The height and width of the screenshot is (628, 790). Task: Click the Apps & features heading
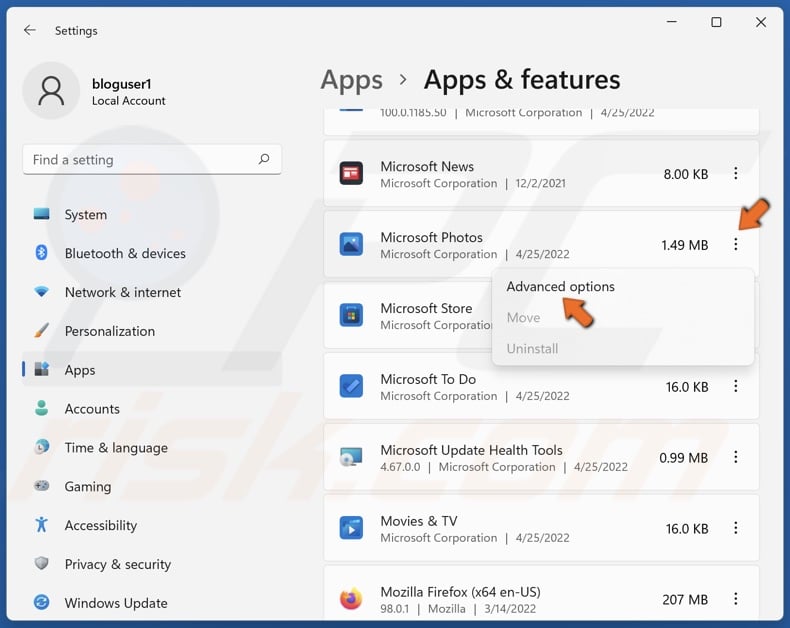coord(522,80)
